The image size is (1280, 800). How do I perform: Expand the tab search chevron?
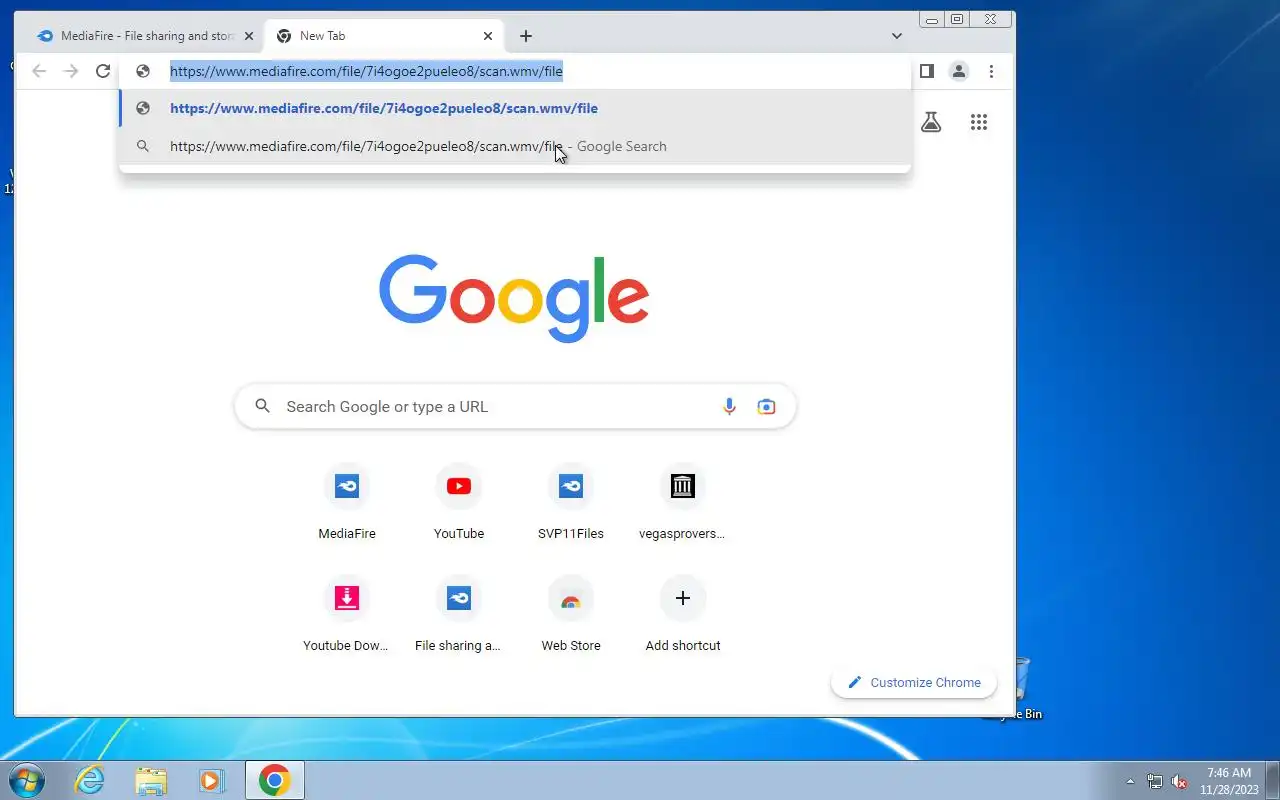tap(897, 36)
